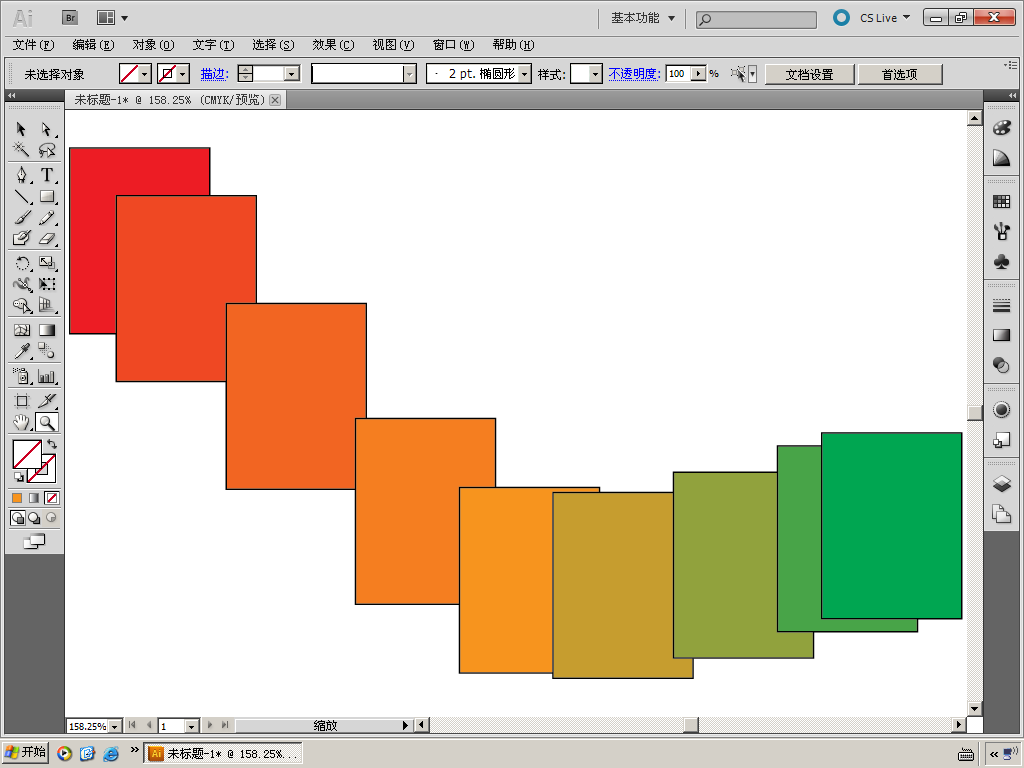The image size is (1024, 768).
Task: Choose the Eraser tool
Action: coord(46,238)
